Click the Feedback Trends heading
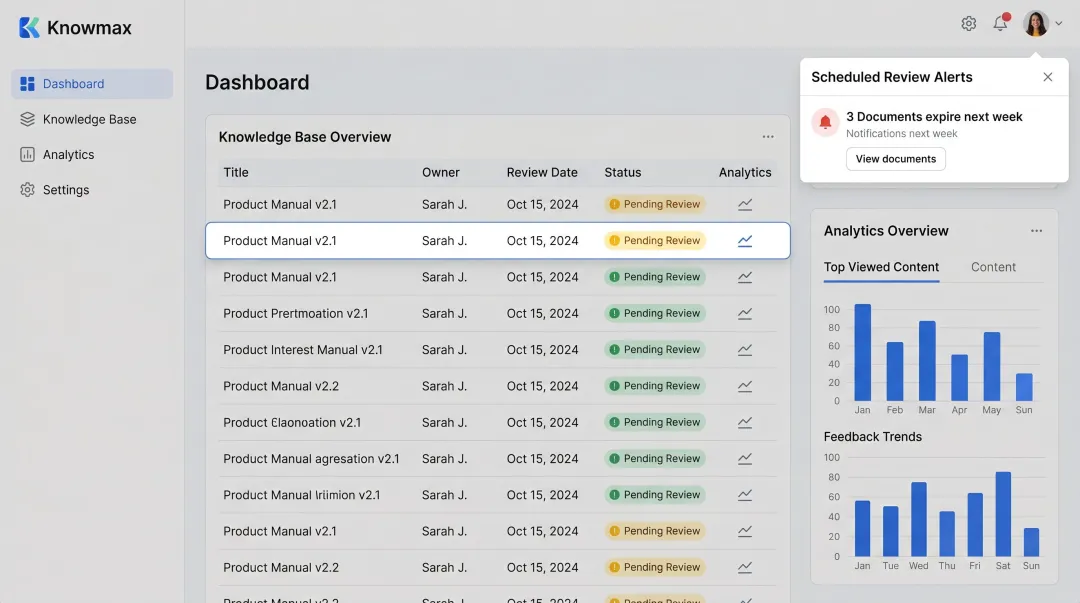This screenshot has width=1080, height=603. click(873, 437)
